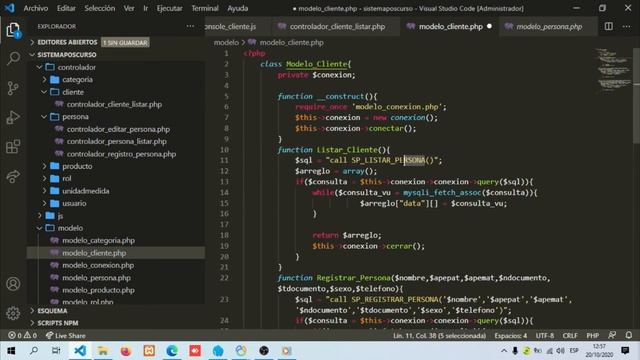Expand the js folder
Image resolution: width=640 pixels, height=360 pixels.
60,216
